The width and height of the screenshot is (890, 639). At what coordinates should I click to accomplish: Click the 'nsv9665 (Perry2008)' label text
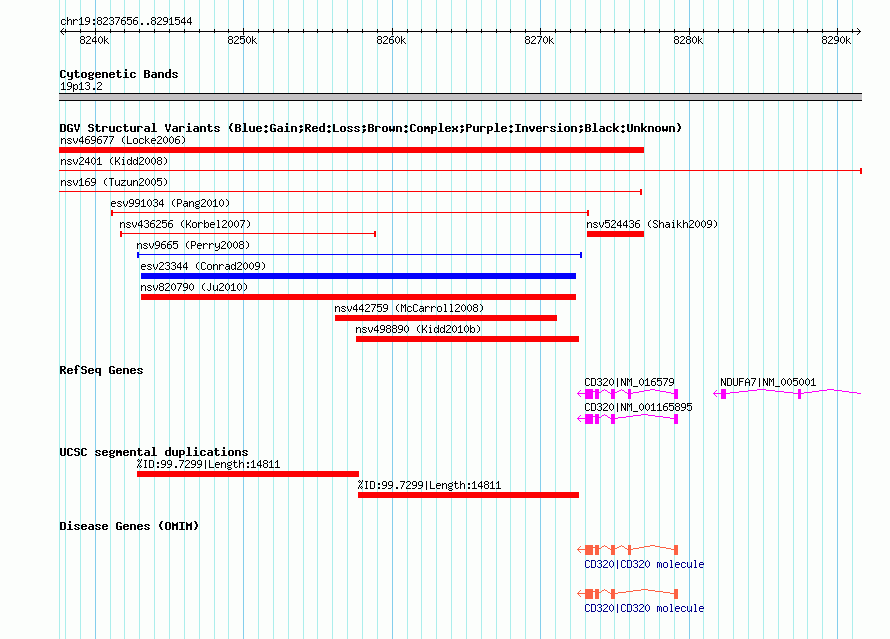tap(193, 245)
